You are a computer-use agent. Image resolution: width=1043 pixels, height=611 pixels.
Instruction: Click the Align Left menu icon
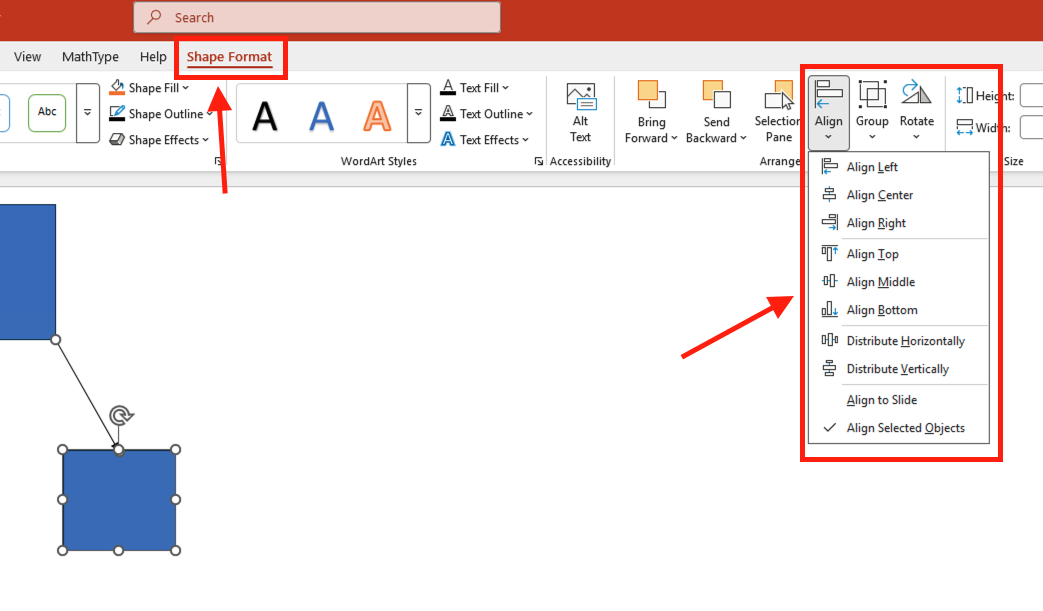[x=830, y=167]
